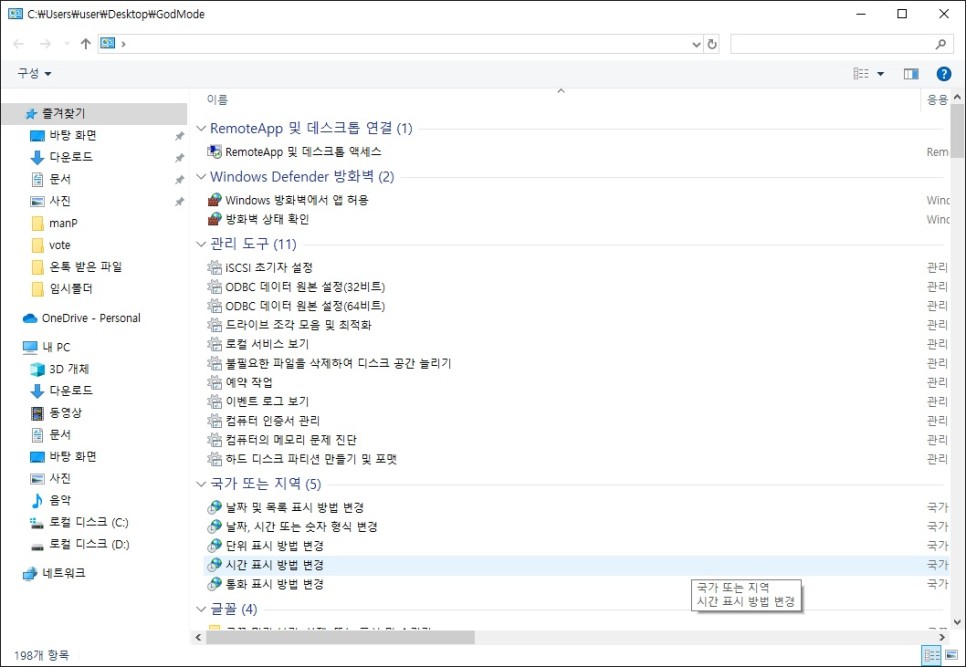Collapse the 글꼴 (4) group
This screenshot has width=966, height=667.
pos(201,610)
